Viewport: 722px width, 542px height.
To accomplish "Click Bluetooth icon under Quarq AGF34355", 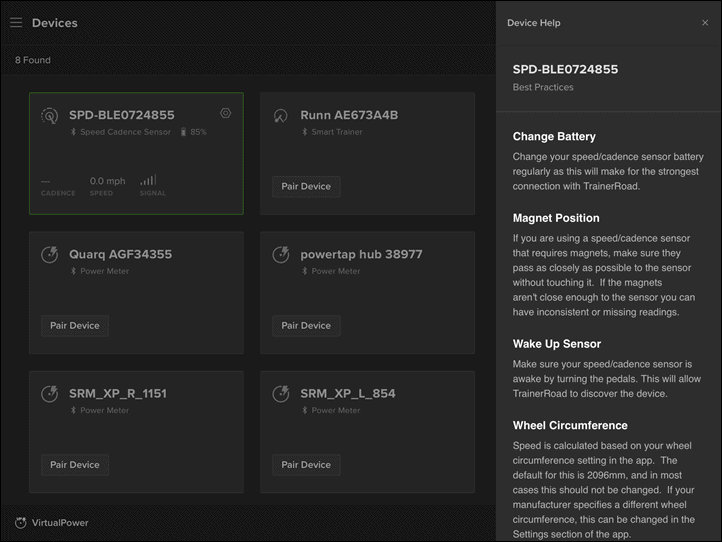I will tap(73, 271).
